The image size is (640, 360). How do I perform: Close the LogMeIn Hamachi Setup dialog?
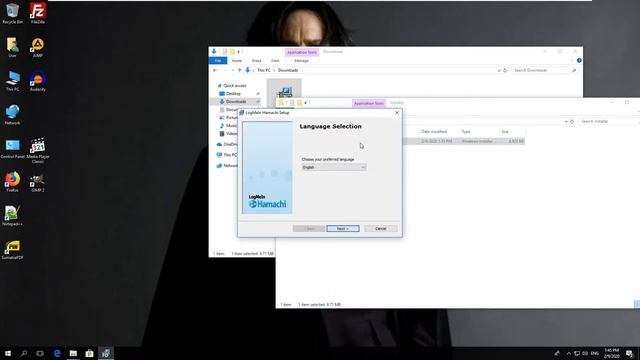click(x=397, y=113)
